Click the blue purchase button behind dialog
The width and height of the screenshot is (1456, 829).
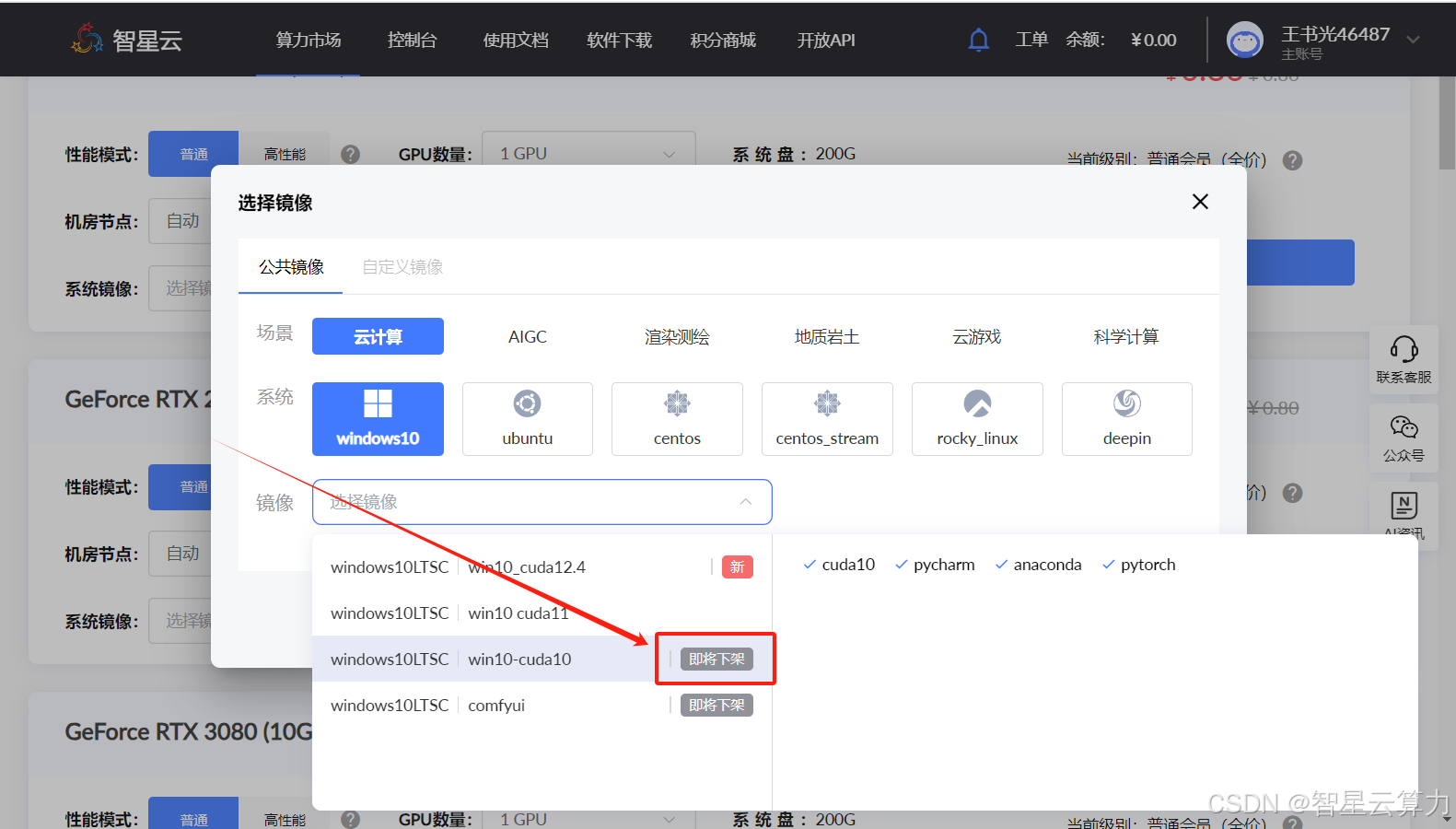click(1300, 263)
